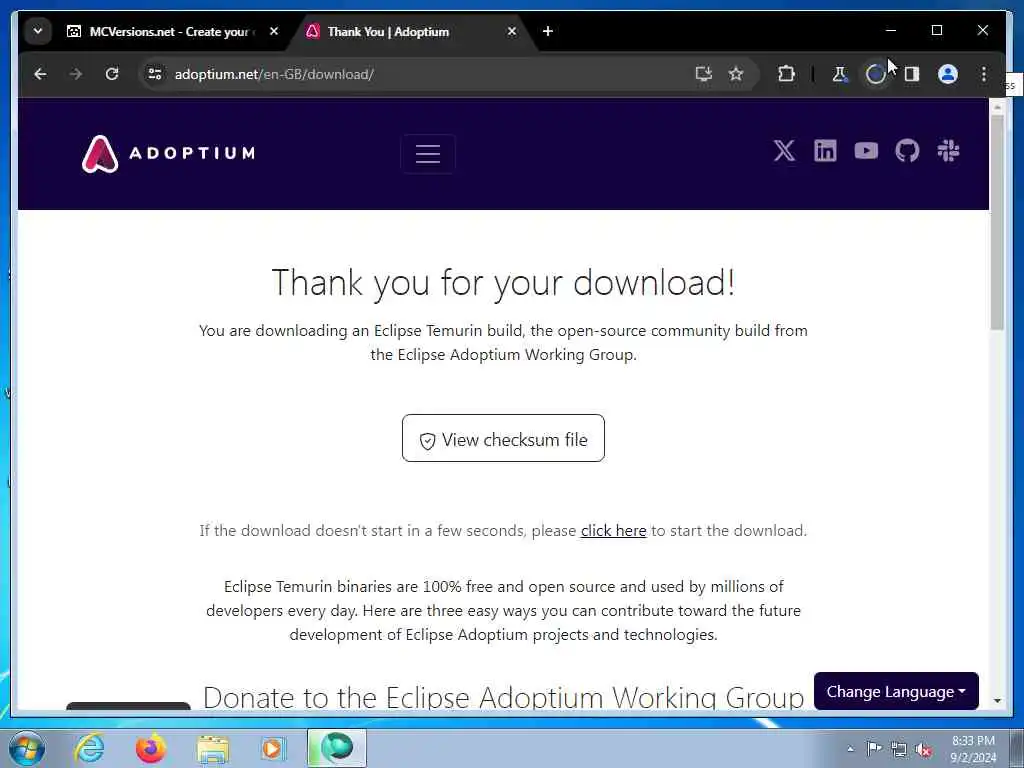Viewport: 1024px width, 768px height.
Task: Launch Internet Explorer from the taskbar
Action: tap(89, 748)
